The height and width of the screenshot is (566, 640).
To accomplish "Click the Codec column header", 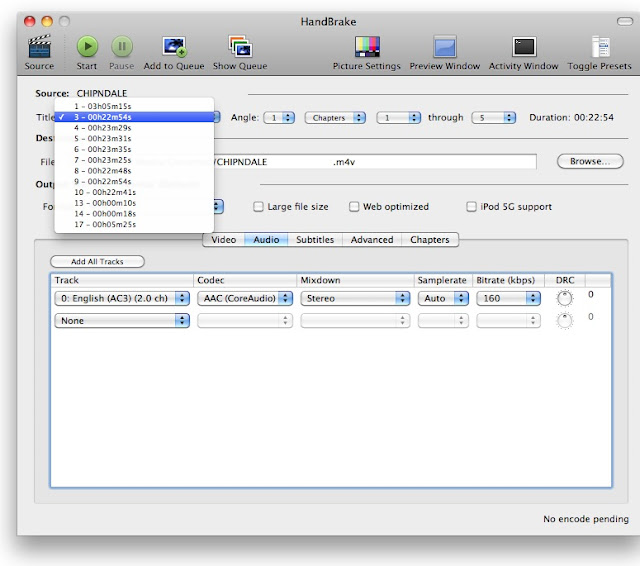I will coord(244,280).
